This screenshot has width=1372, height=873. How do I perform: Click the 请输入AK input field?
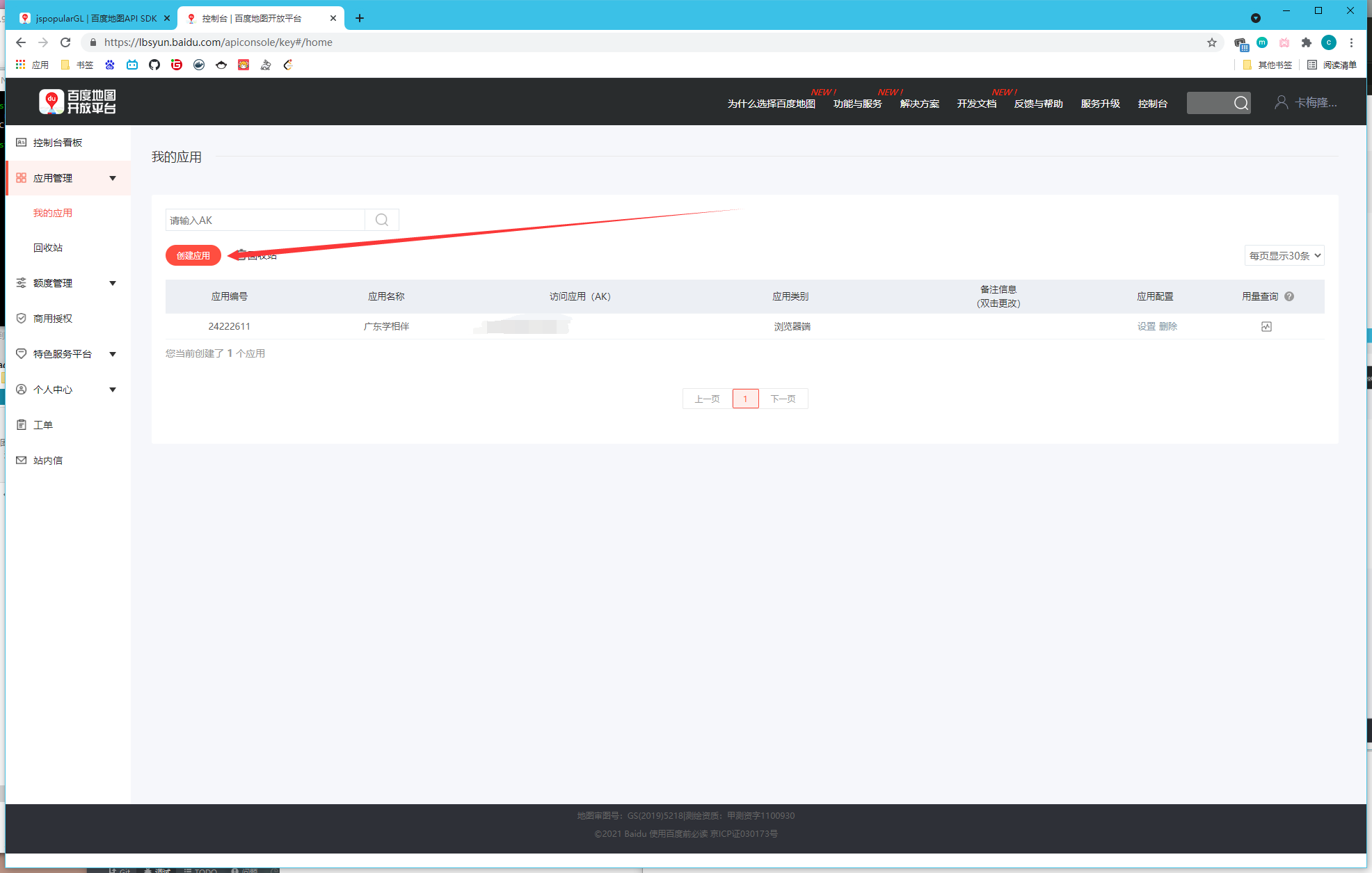click(264, 220)
